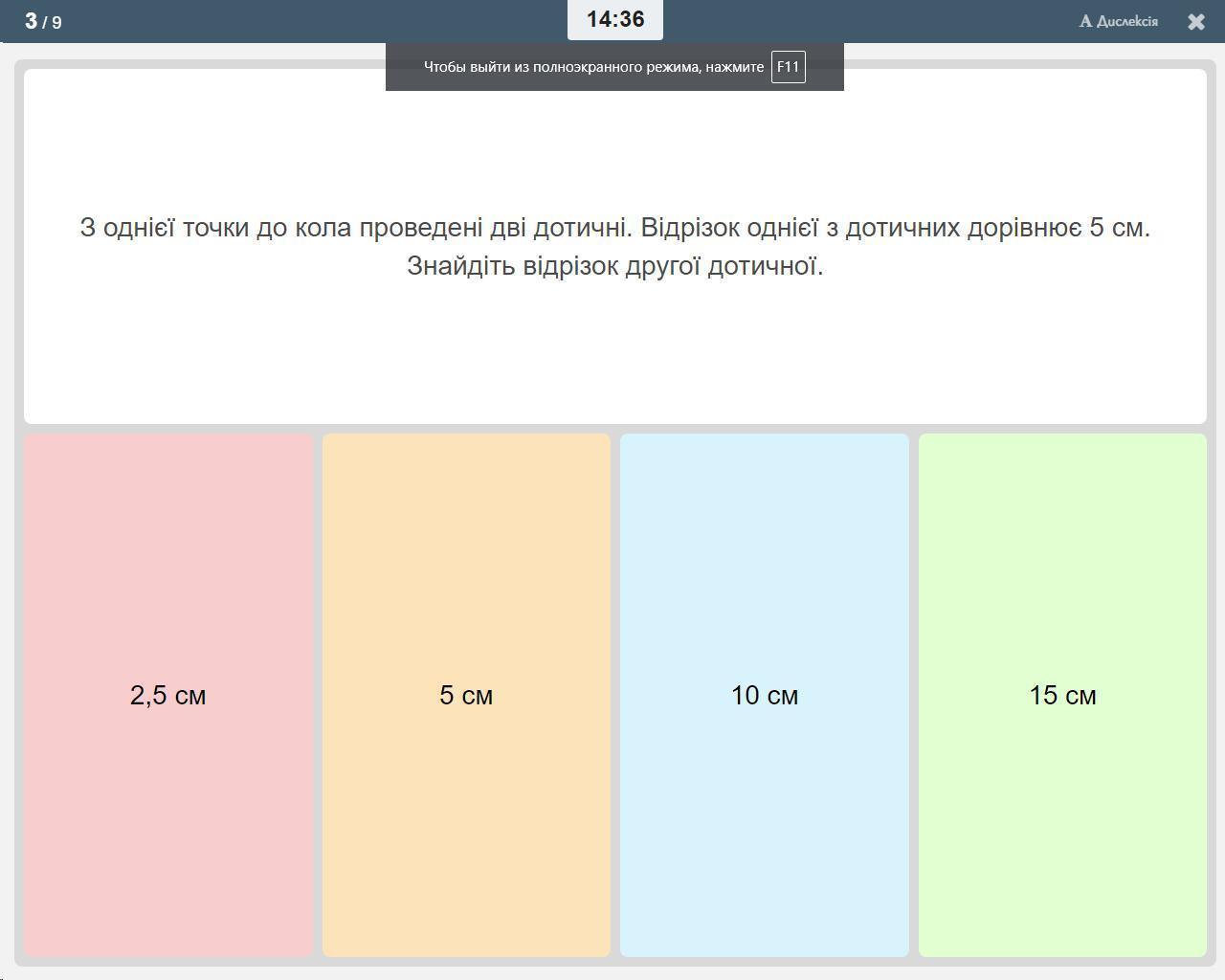This screenshot has height=980, width=1225.
Task: Choose the 5 см answer card
Action: 466,695
